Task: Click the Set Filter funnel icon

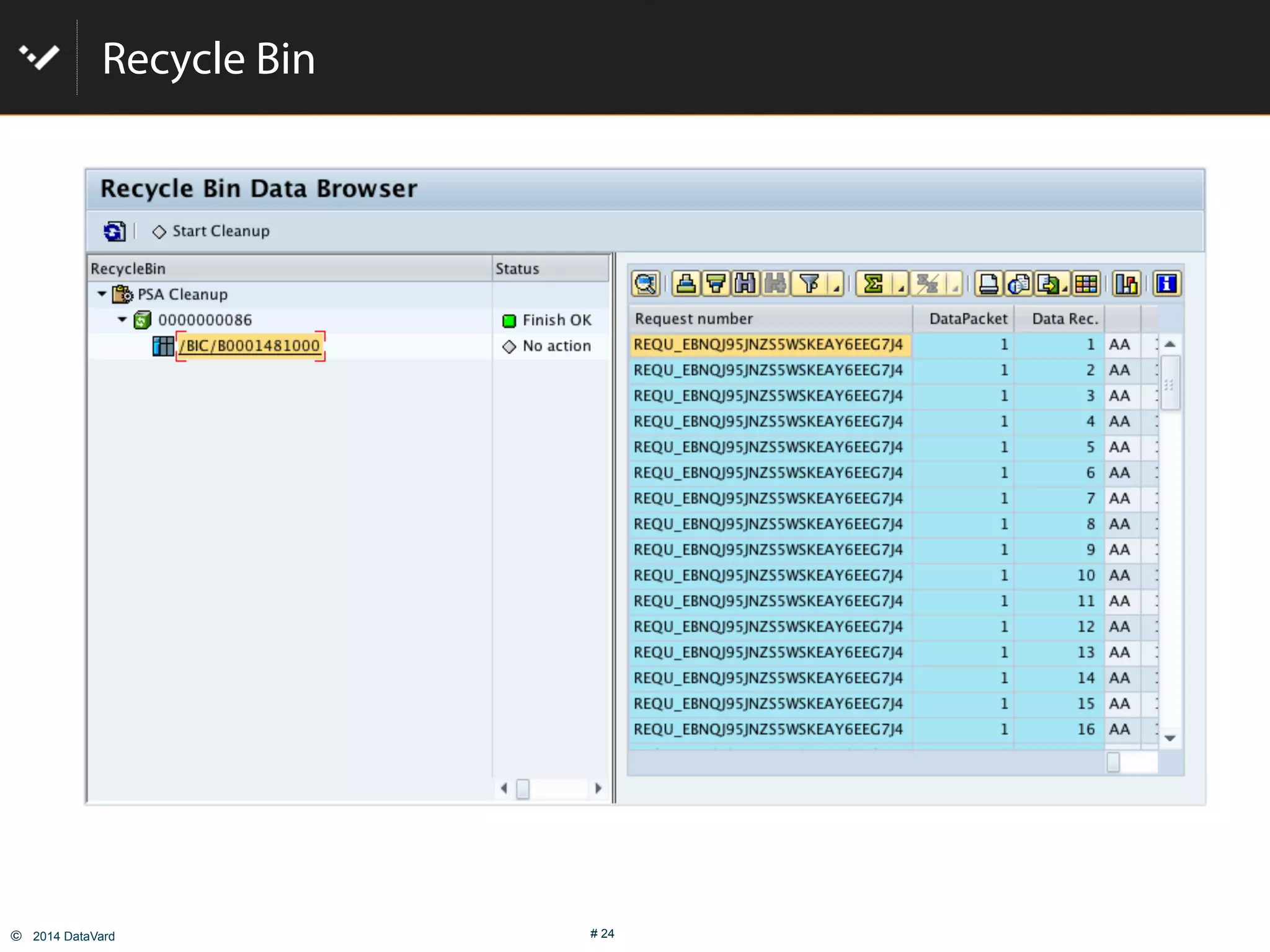Action: (809, 284)
